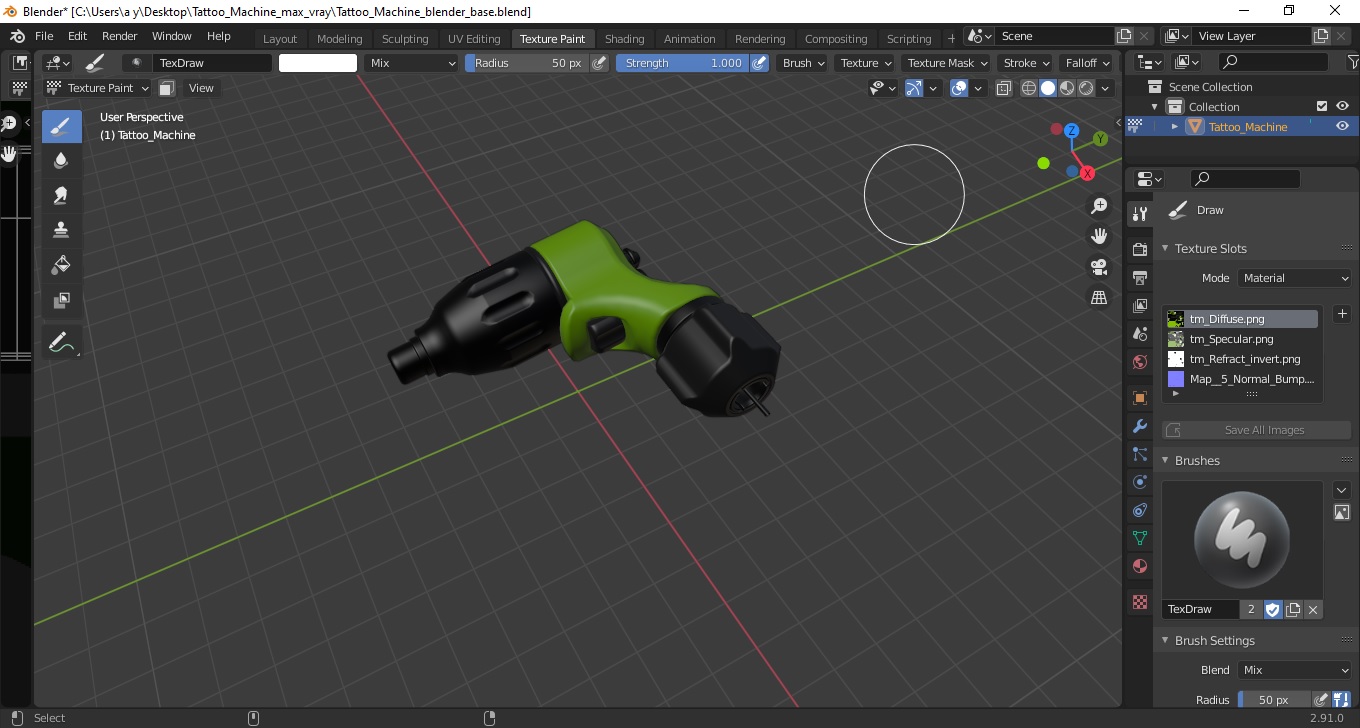The image size is (1360, 728).
Task: Open the Texture properties tab
Action: pos(1139,602)
